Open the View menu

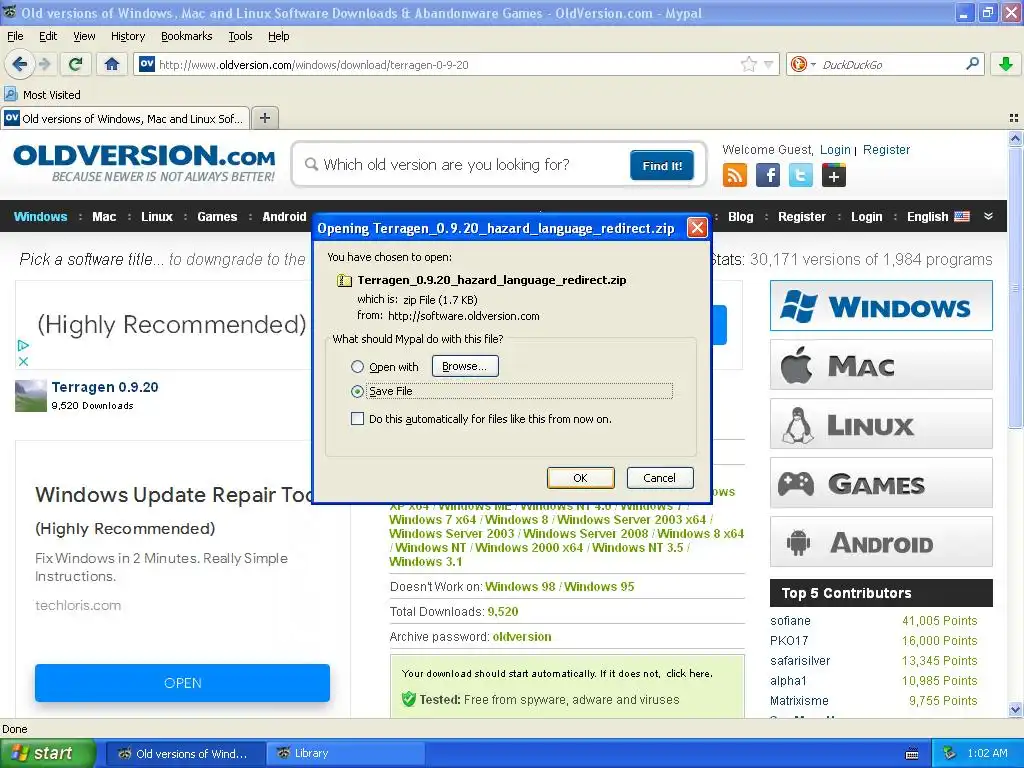point(84,36)
